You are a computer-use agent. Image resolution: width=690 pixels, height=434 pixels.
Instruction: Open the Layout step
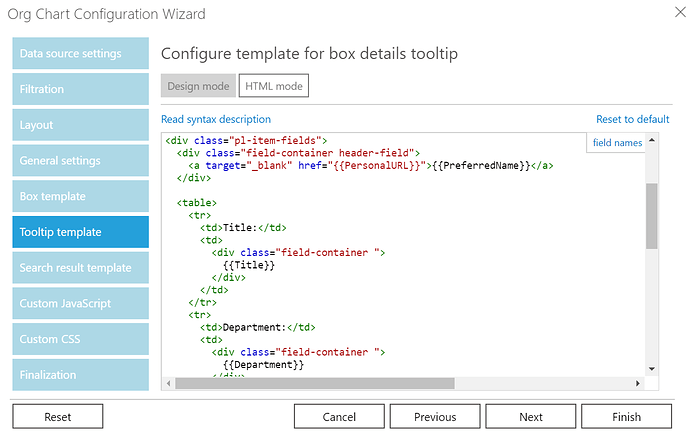pos(80,125)
